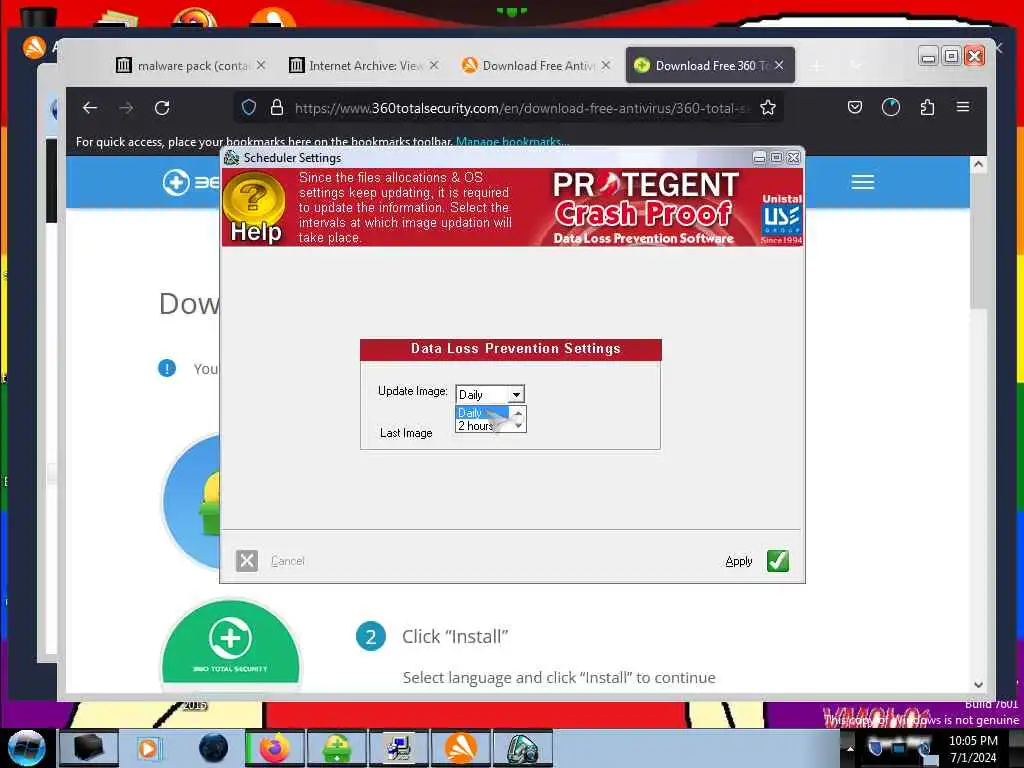Screen dimensions: 1024x768
Task: Close the Download Free 360 tab
Action: 779,65
